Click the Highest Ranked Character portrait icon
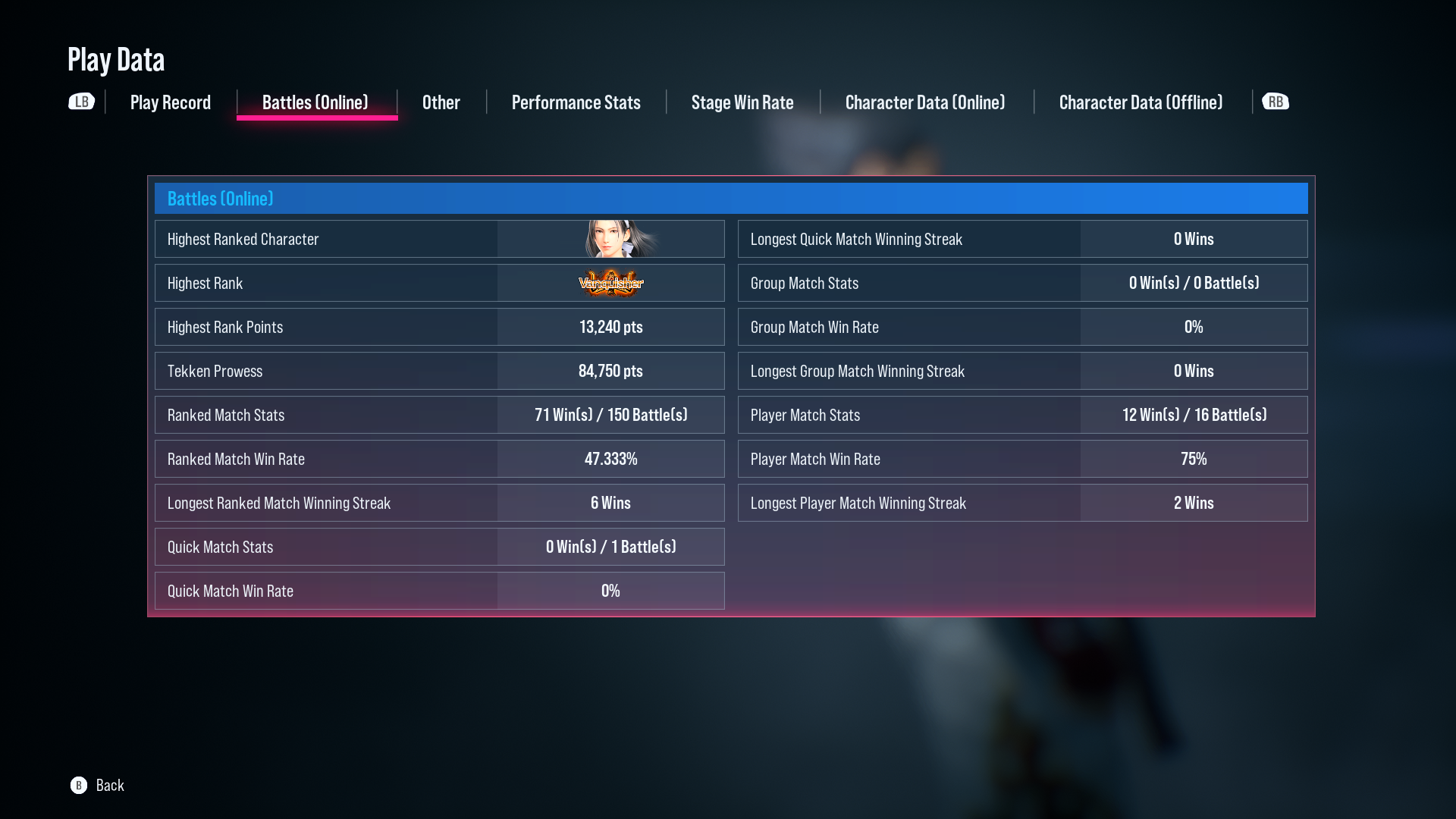 point(611,238)
